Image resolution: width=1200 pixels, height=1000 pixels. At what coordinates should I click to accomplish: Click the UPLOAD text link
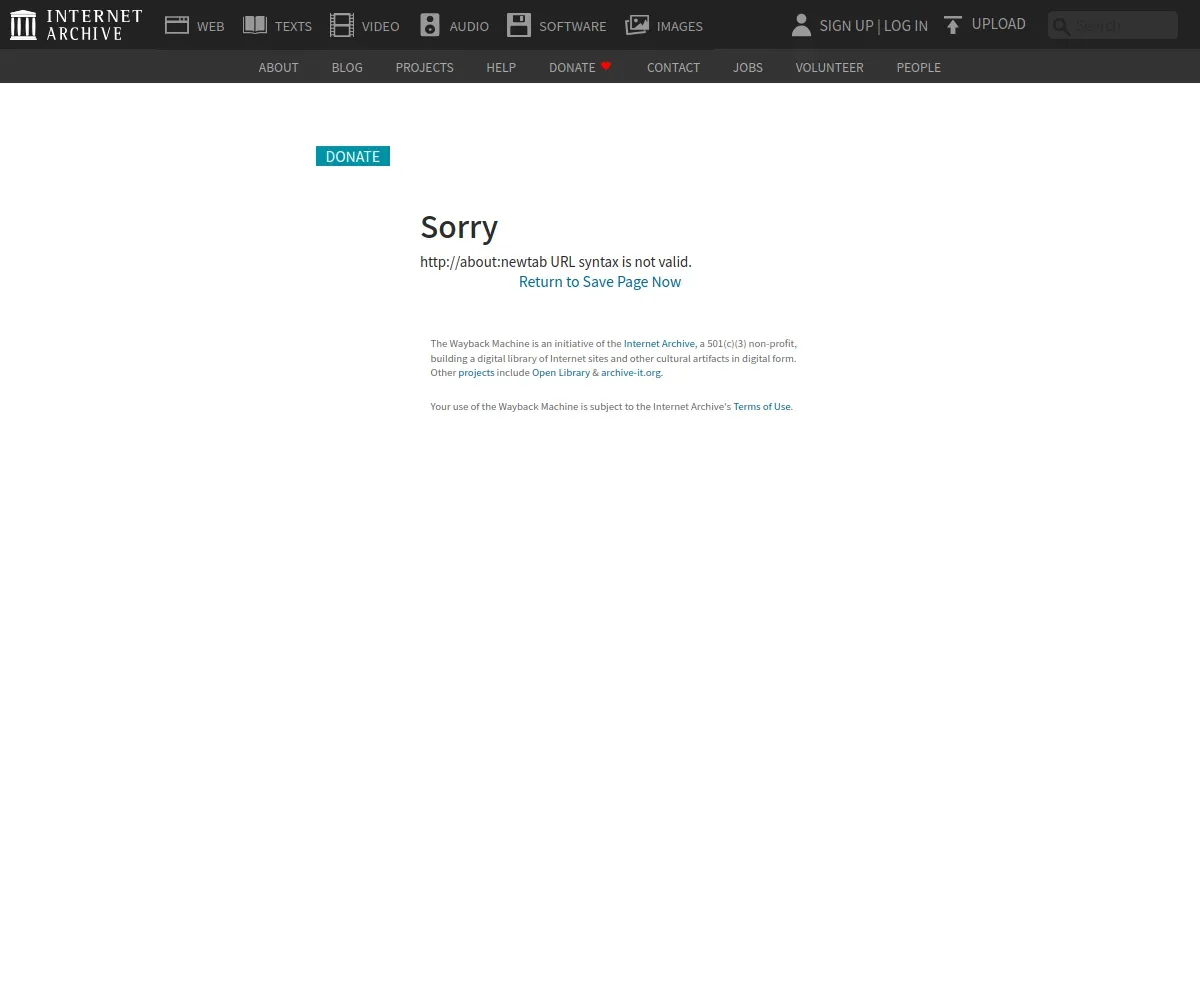tap(999, 24)
